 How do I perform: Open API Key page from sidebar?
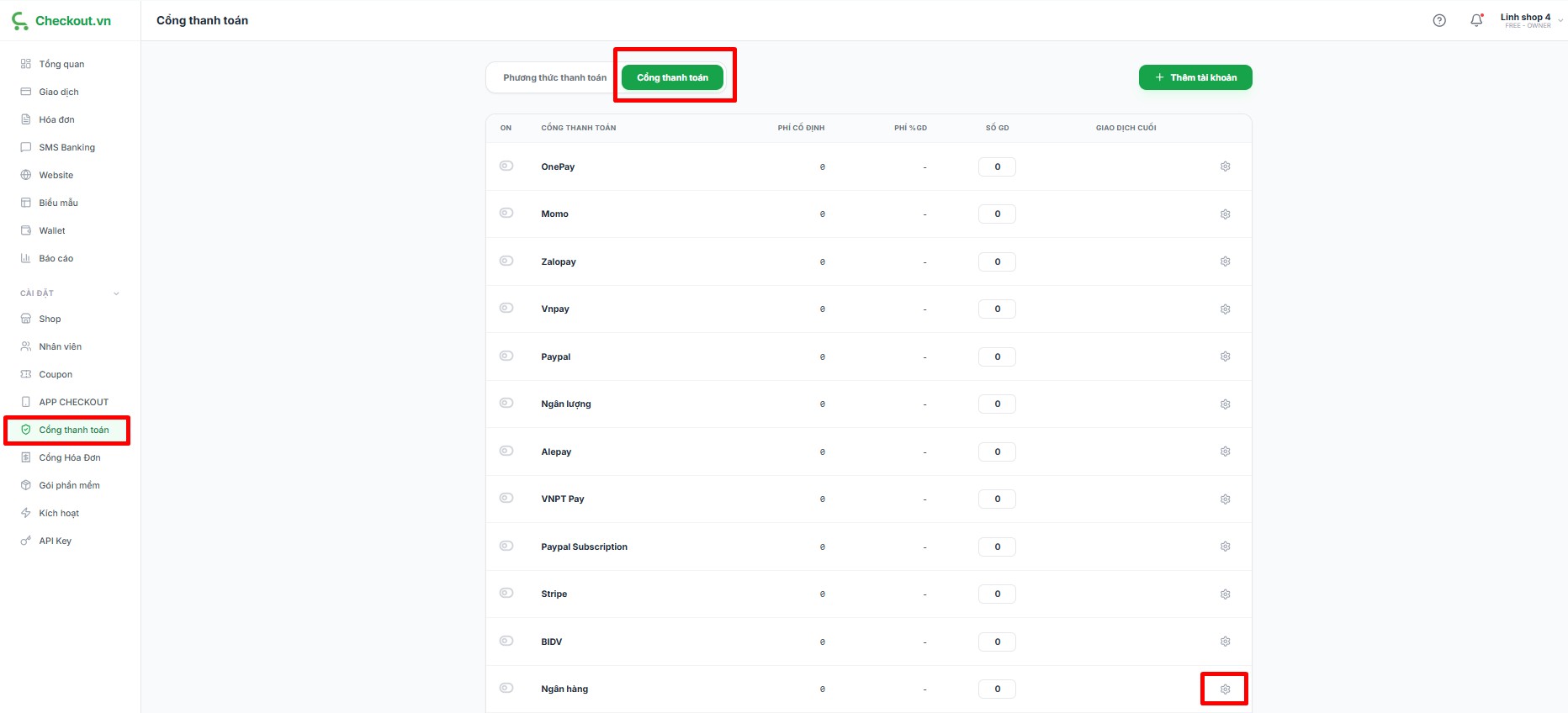[55, 541]
